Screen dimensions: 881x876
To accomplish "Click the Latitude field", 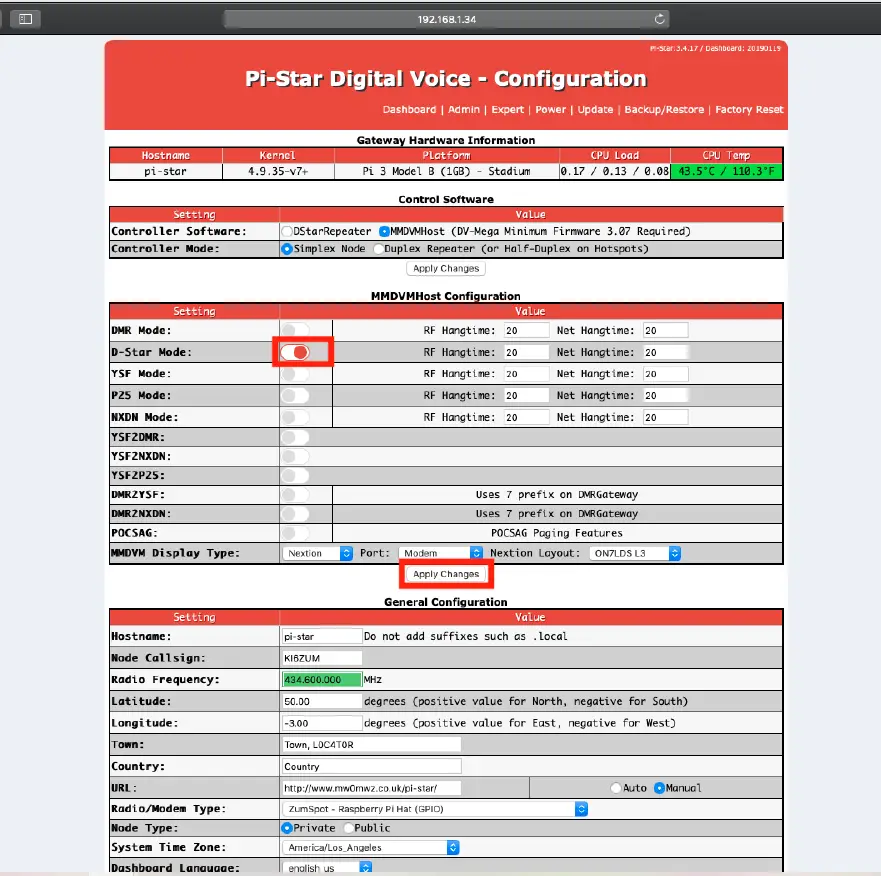I will [x=322, y=702].
